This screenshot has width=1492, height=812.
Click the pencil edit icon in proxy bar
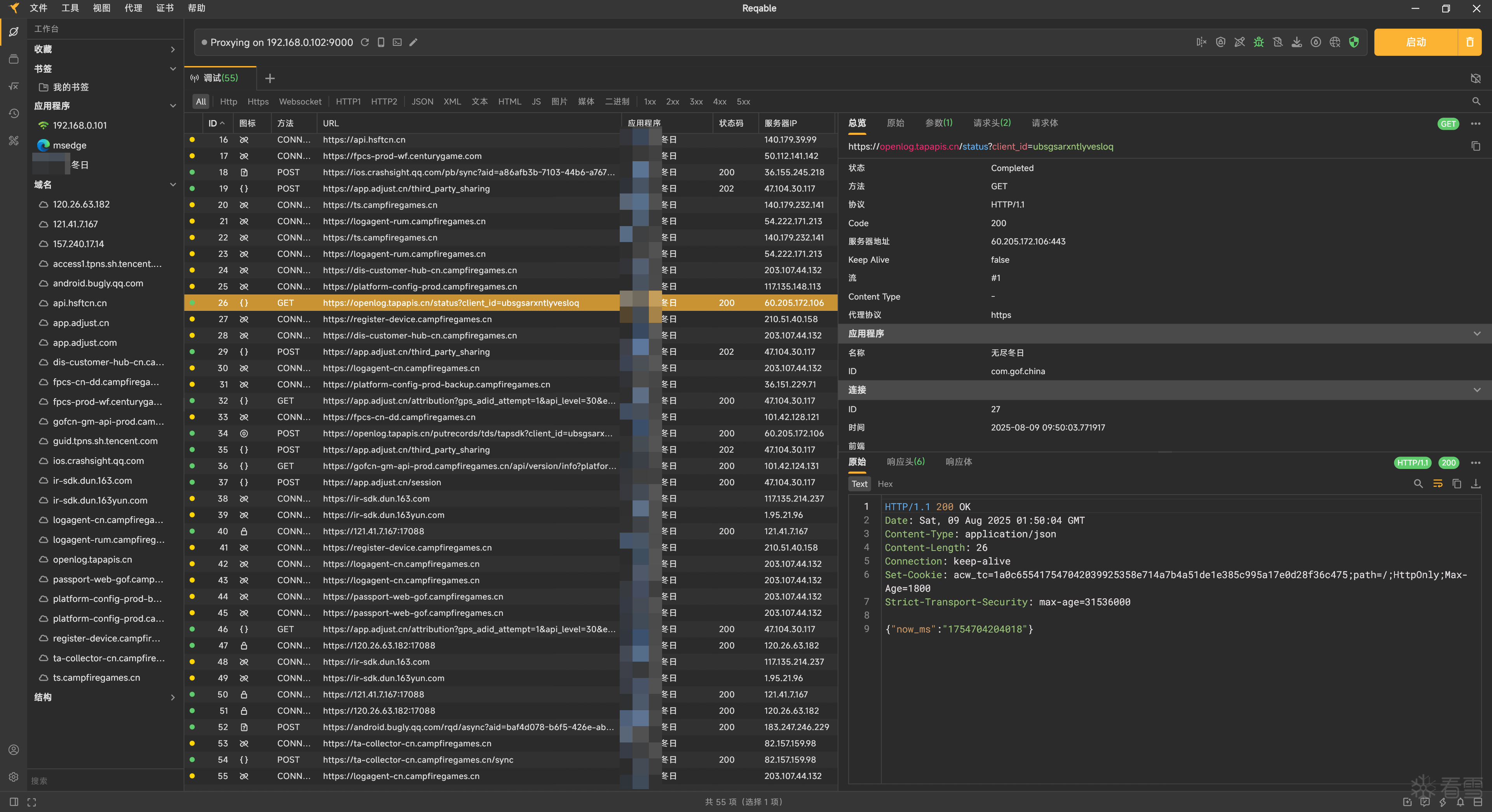413,42
